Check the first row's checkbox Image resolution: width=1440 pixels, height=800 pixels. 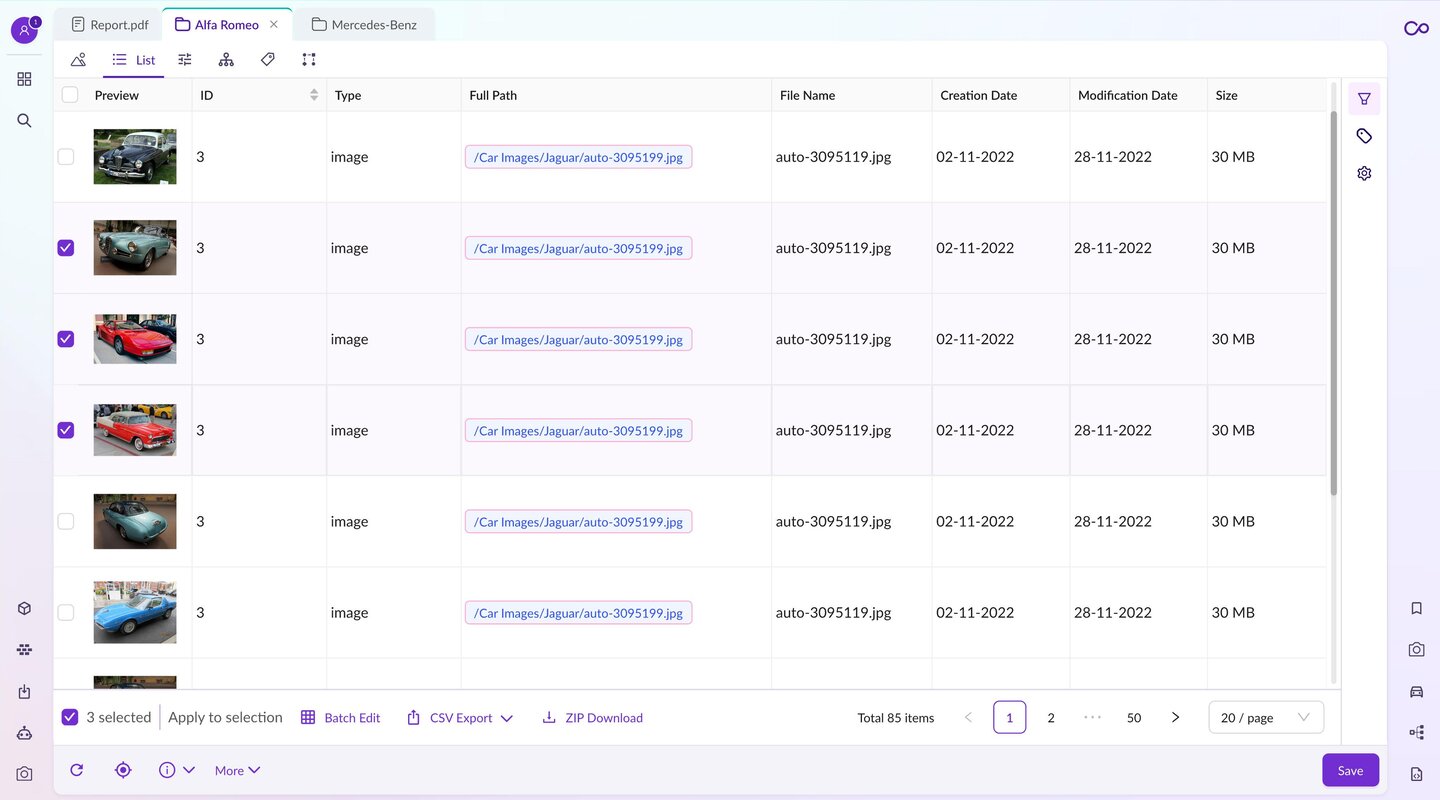click(66, 157)
